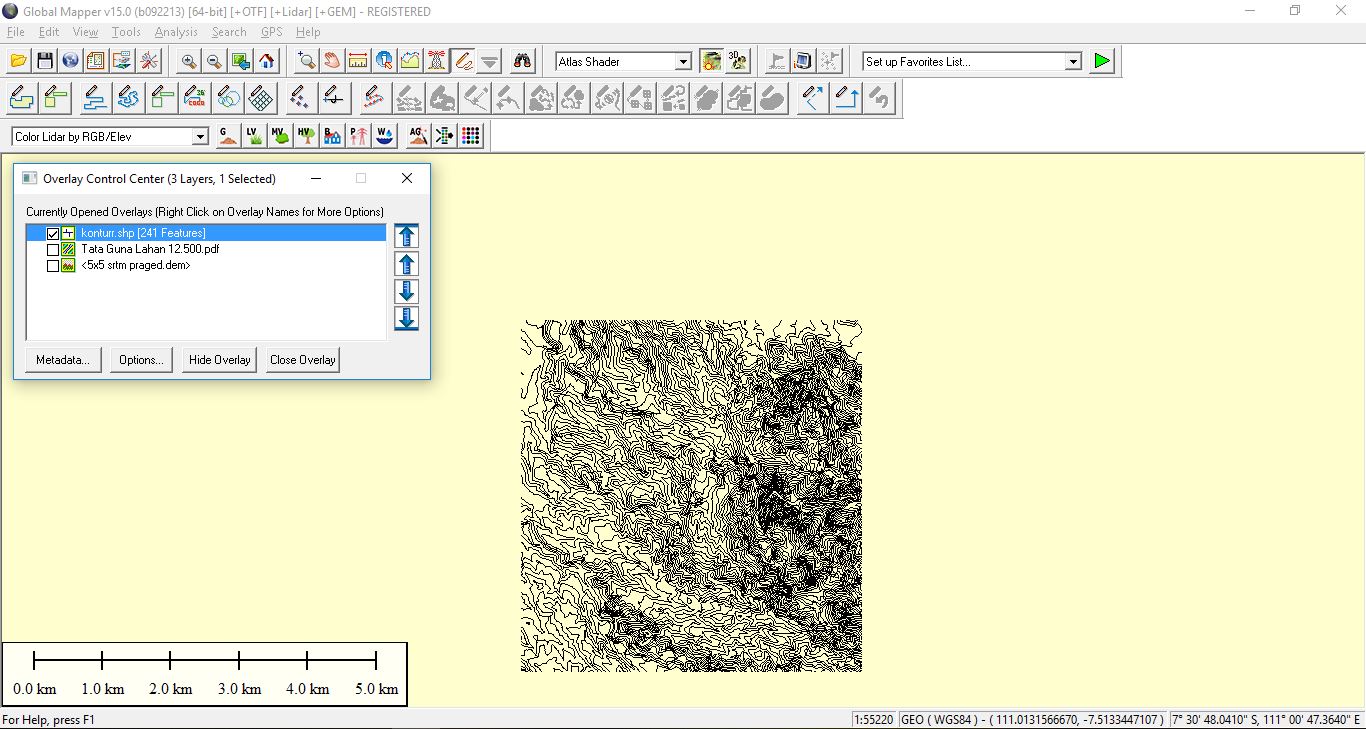Select the Path Profile tool icon

tap(410, 61)
